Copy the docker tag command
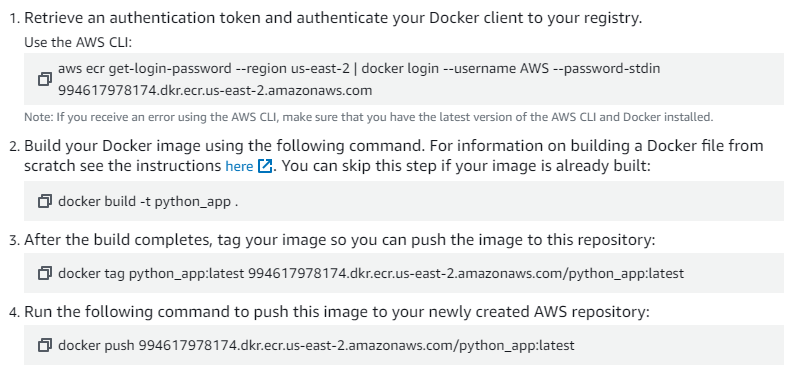This screenshot has width=793, height=372. 45,273
